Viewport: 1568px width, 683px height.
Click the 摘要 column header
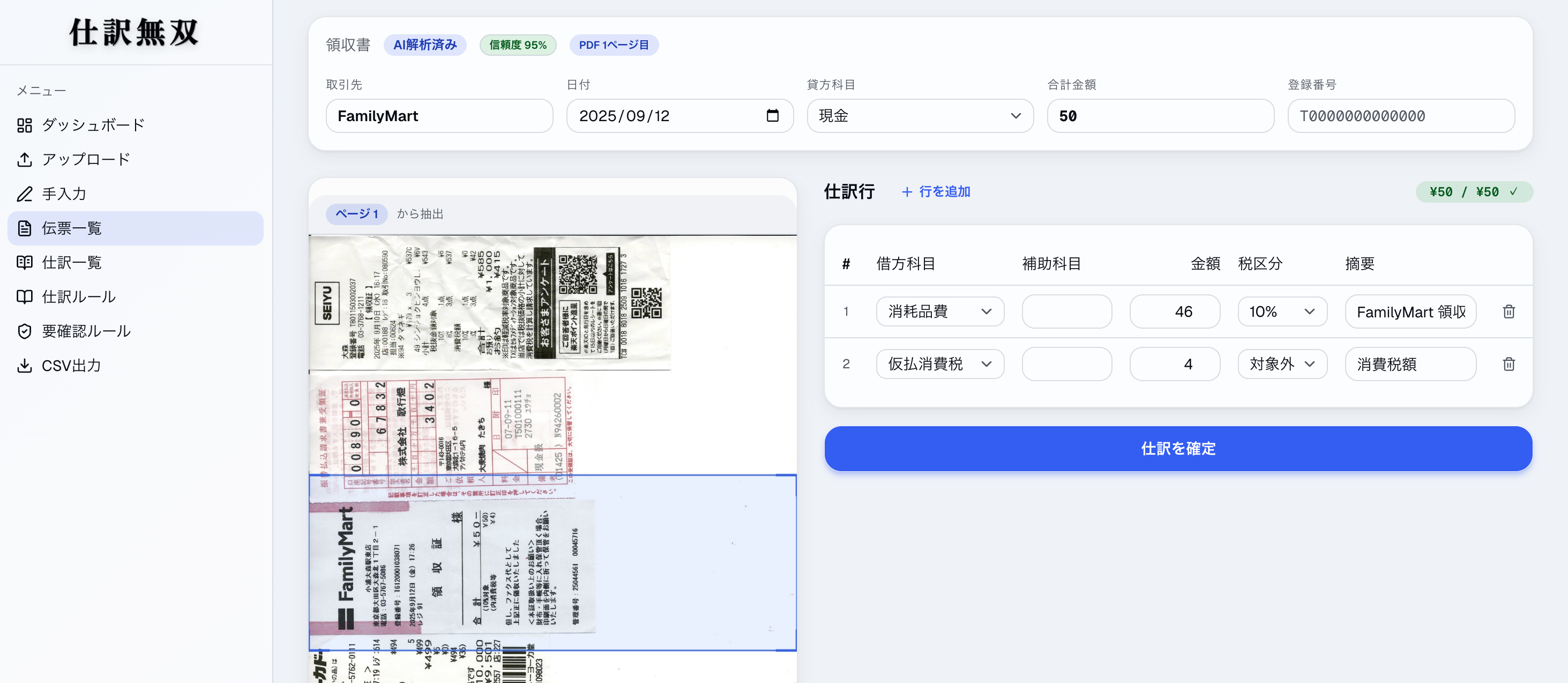(x=1360, y=264)
